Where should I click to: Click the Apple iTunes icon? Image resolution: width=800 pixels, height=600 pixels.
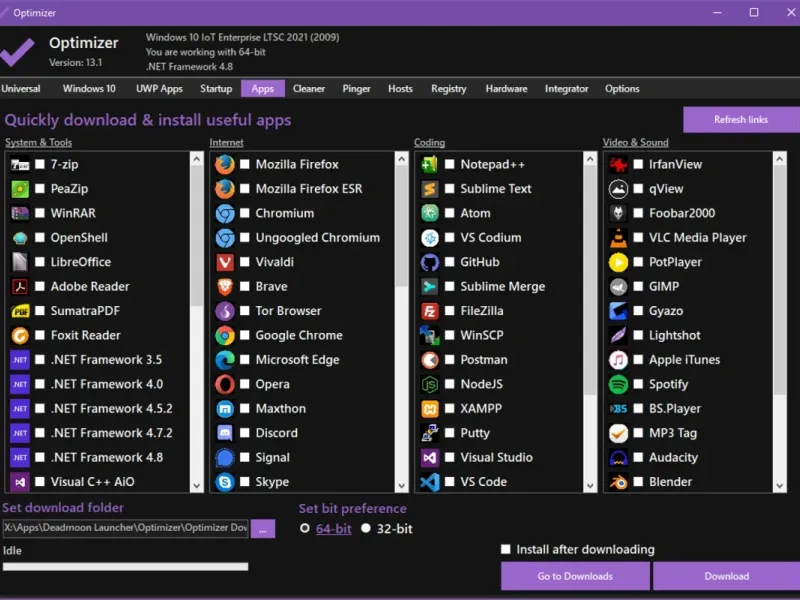click(x=618, y=360)
